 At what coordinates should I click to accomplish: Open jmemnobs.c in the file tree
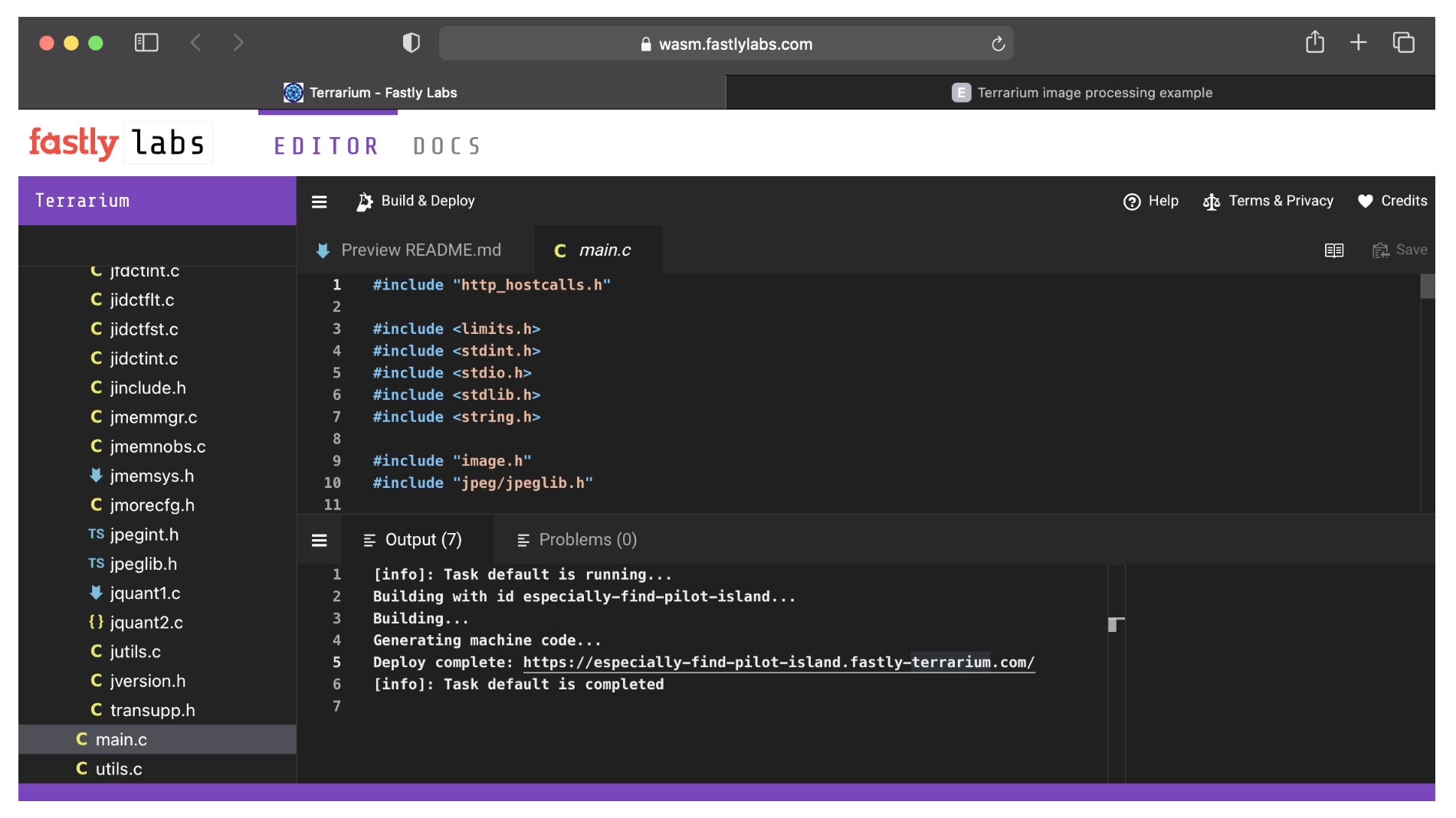coord(157,447)
